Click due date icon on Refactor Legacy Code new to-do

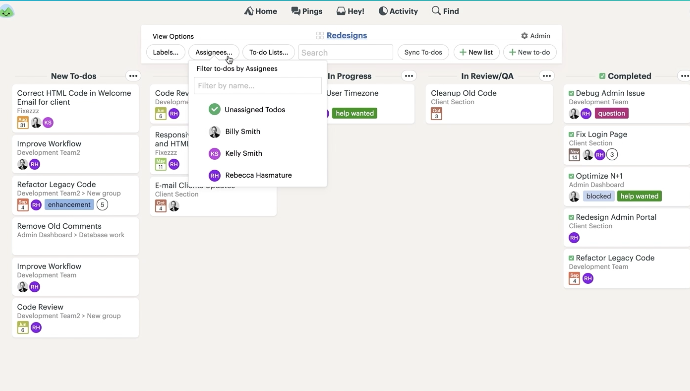23,205
